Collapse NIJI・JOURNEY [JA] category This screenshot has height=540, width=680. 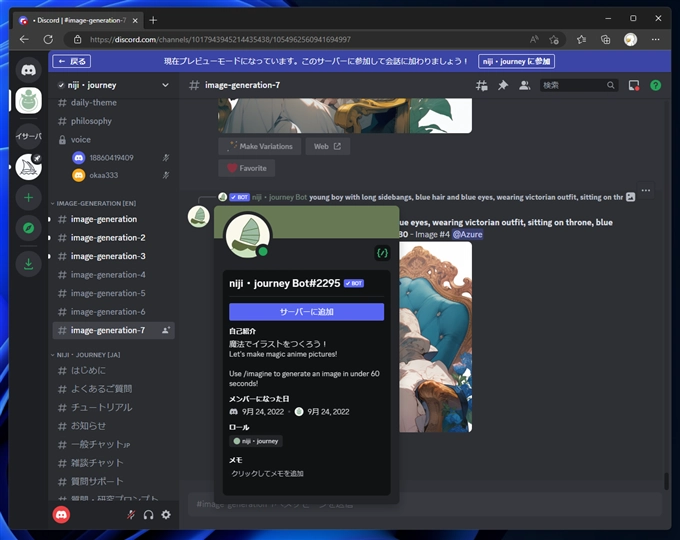click(86, 355)
